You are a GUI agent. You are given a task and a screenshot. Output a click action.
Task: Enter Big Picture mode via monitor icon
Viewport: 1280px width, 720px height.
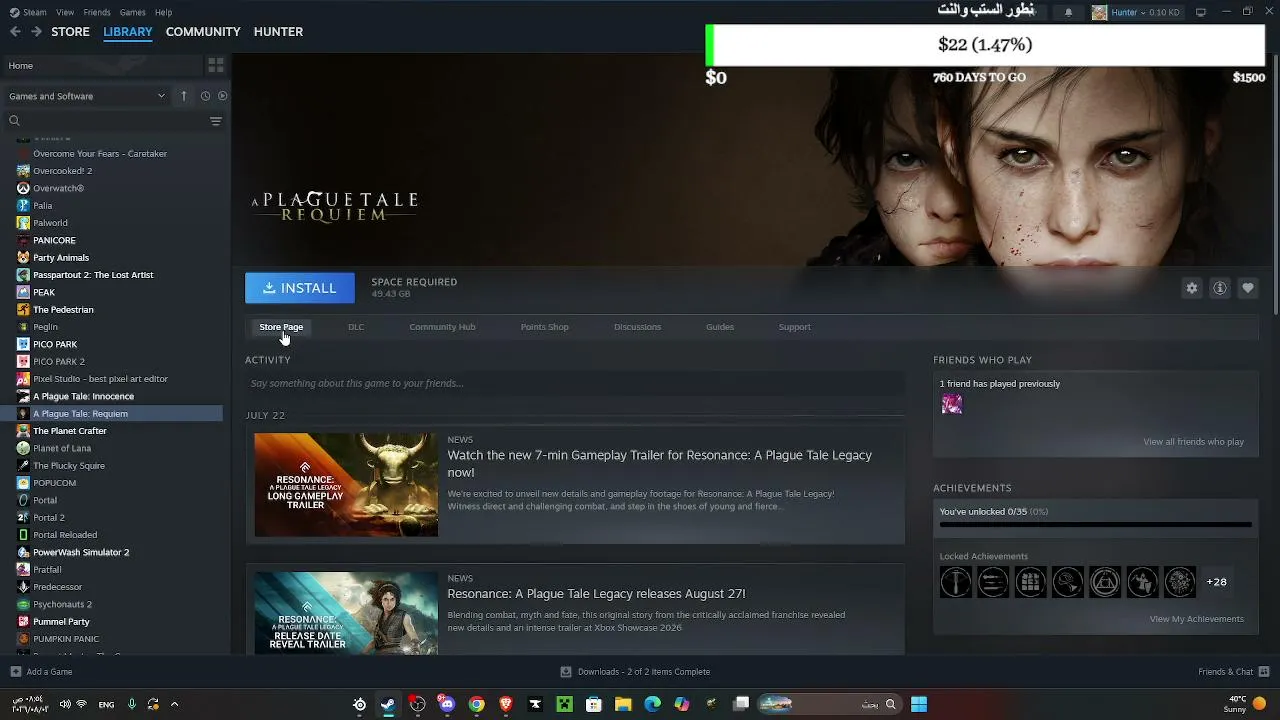tap(1200, 12)
